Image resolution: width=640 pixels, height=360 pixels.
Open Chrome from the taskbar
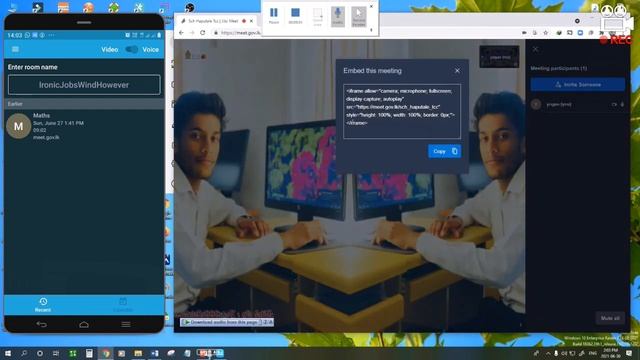pyautogui.click(x=106, y=353)
